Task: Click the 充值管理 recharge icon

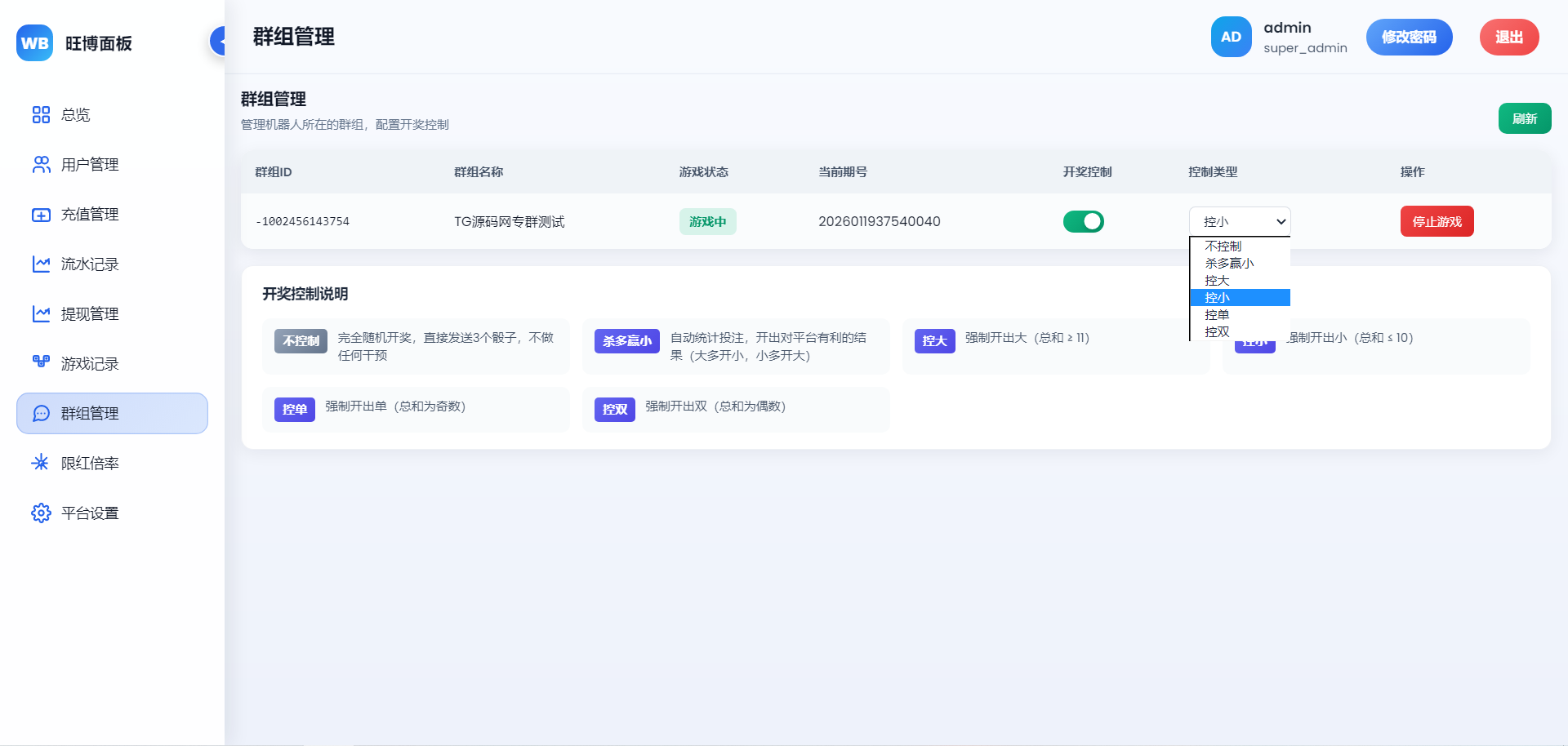Action: coord(41,215)
